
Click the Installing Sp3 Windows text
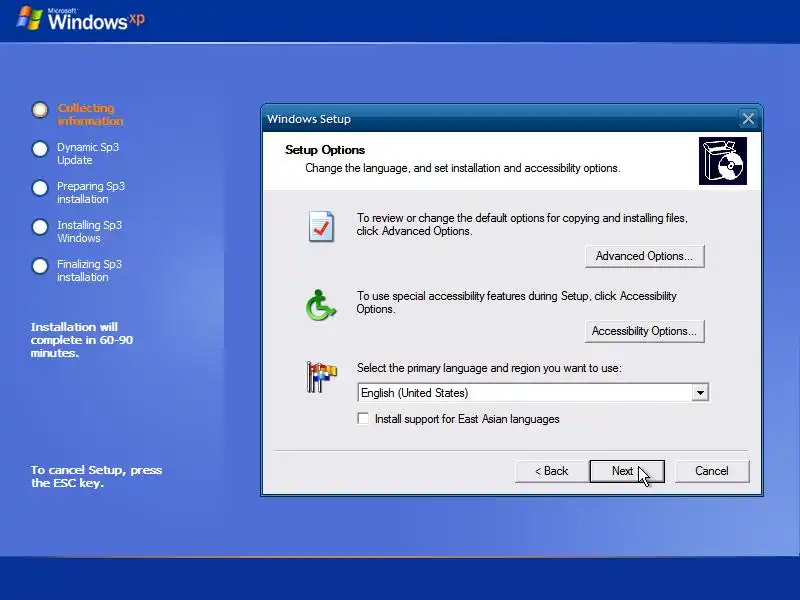pos(89,232)
